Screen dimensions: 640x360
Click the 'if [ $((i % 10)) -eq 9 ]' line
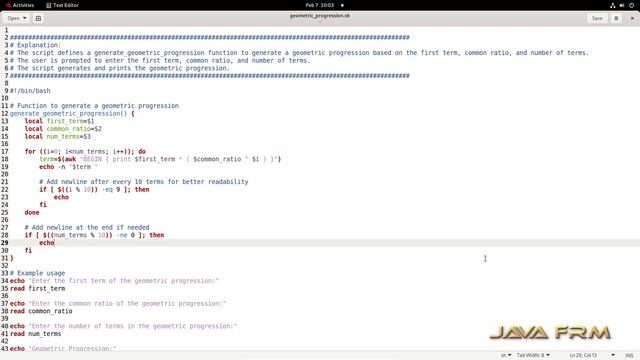[94, 189]
